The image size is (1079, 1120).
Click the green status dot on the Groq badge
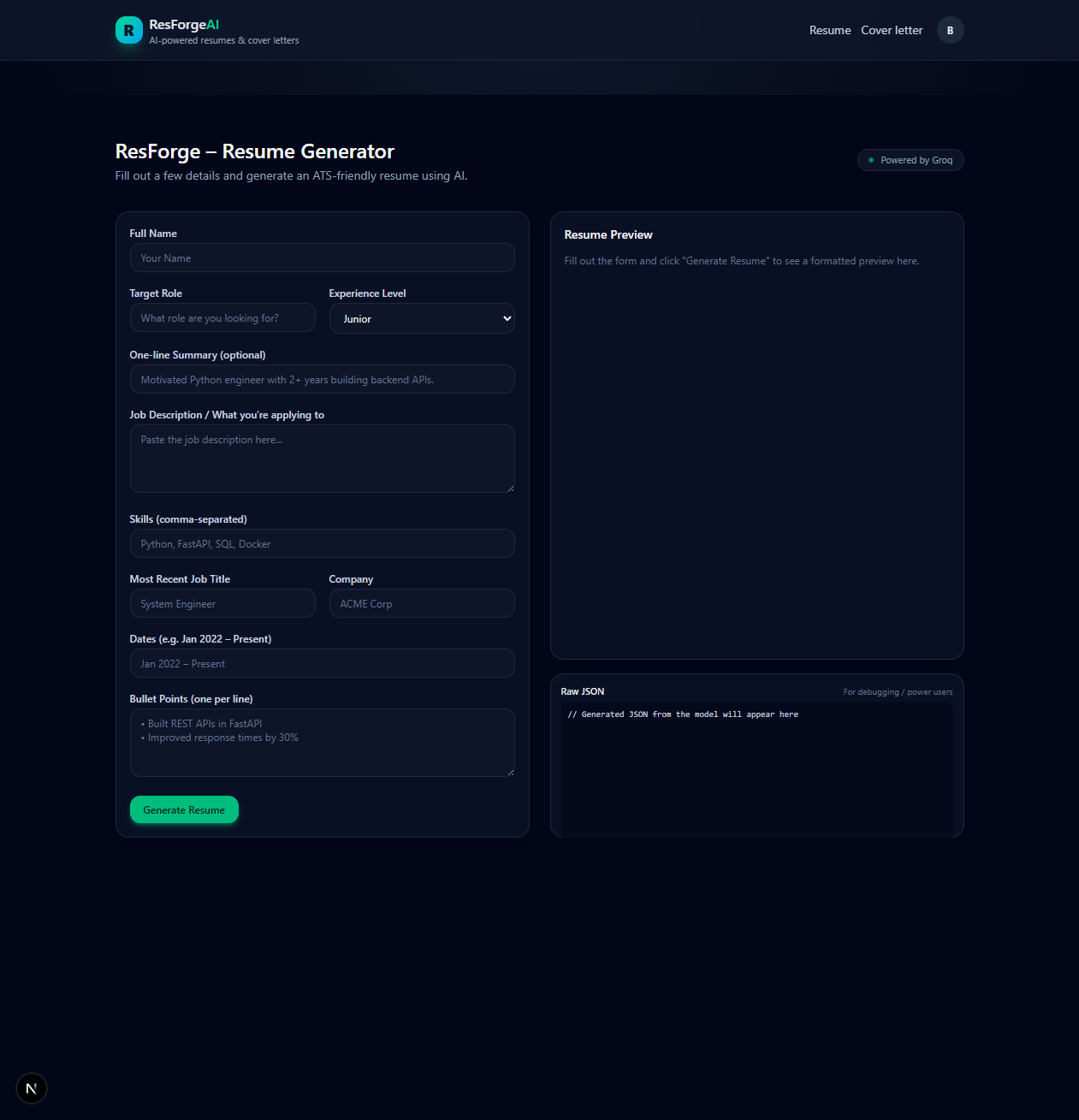click(x=870, y=160)
